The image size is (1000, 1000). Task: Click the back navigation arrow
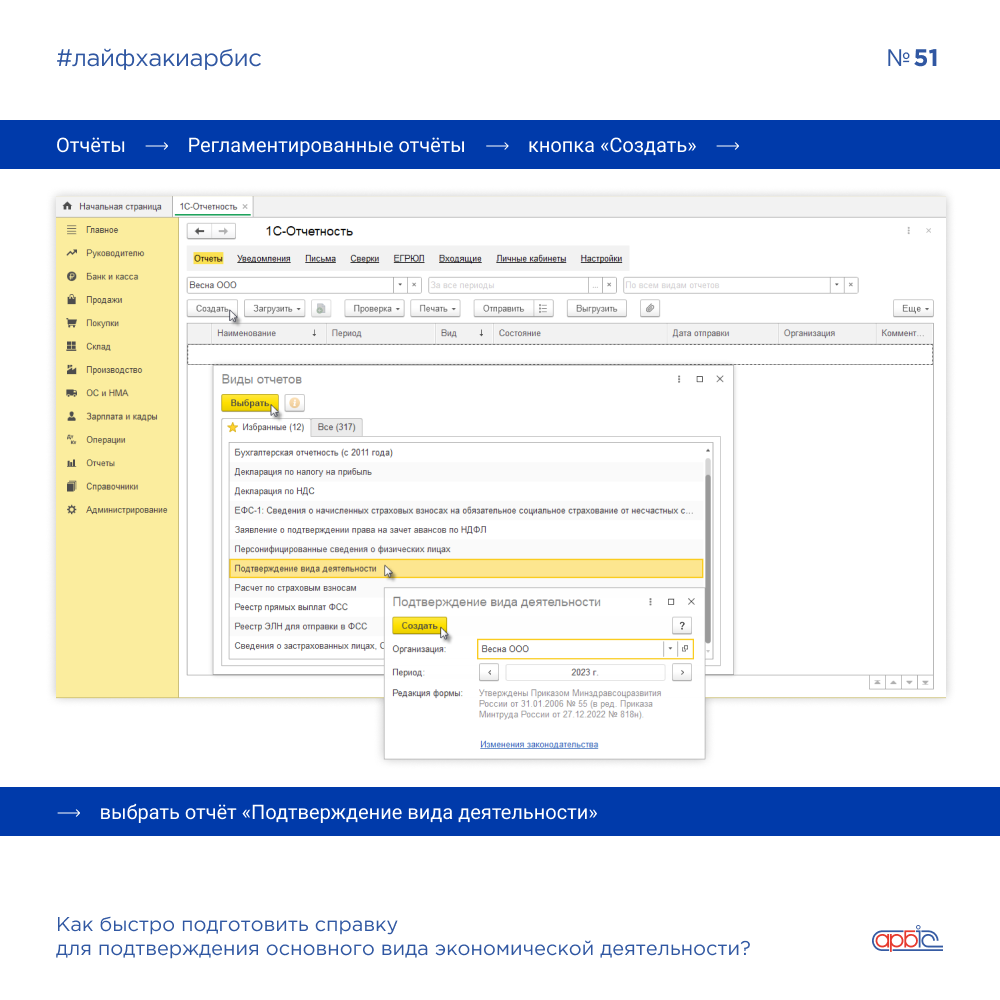pyautogui.click(x=200, y=231)
